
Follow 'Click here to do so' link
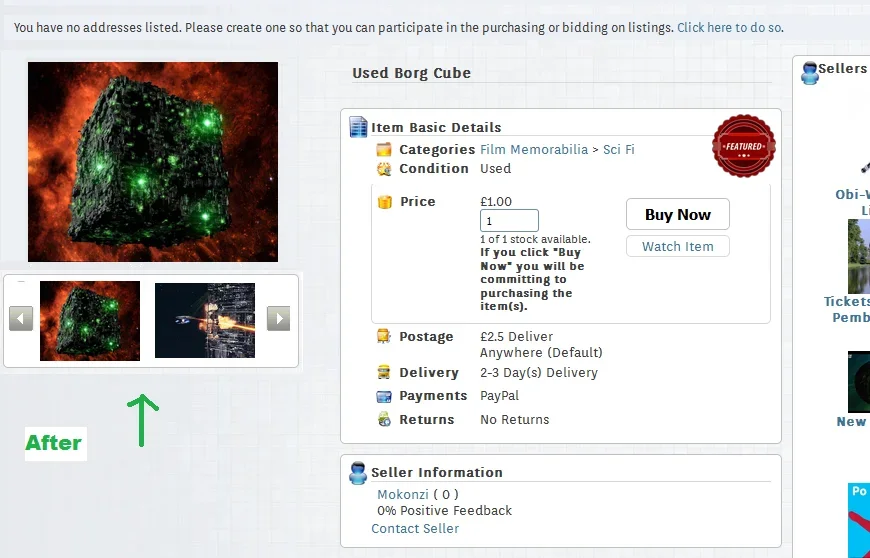[x=729, y=27]
